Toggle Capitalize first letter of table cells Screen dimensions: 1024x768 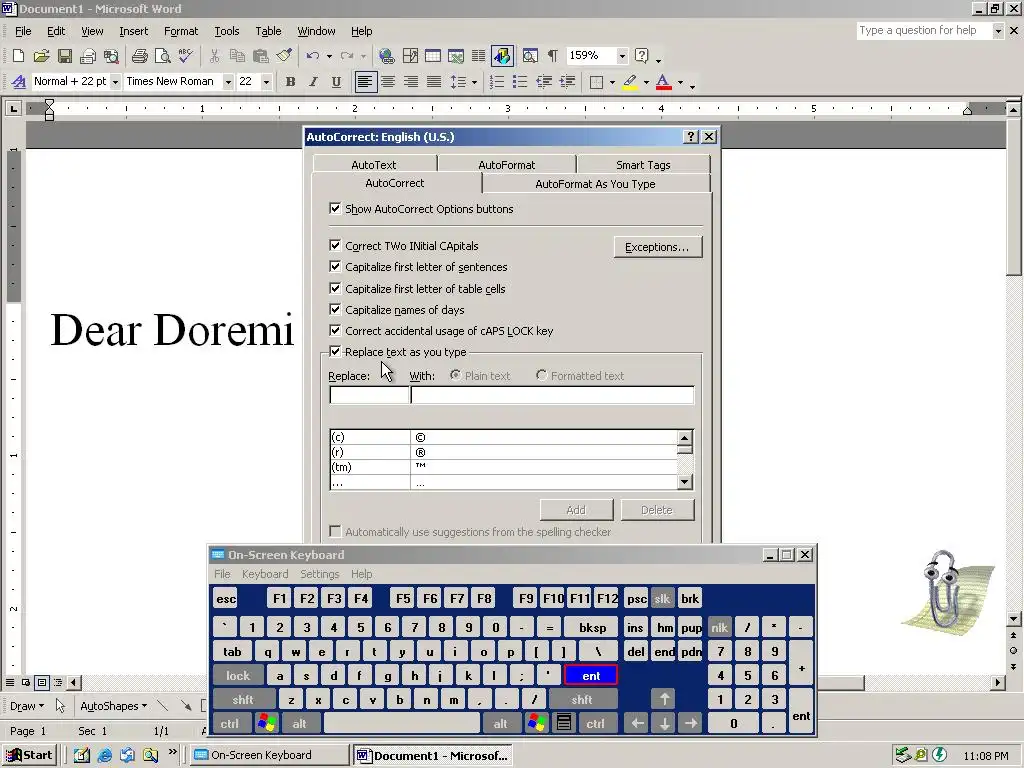[x=335, y=288]
